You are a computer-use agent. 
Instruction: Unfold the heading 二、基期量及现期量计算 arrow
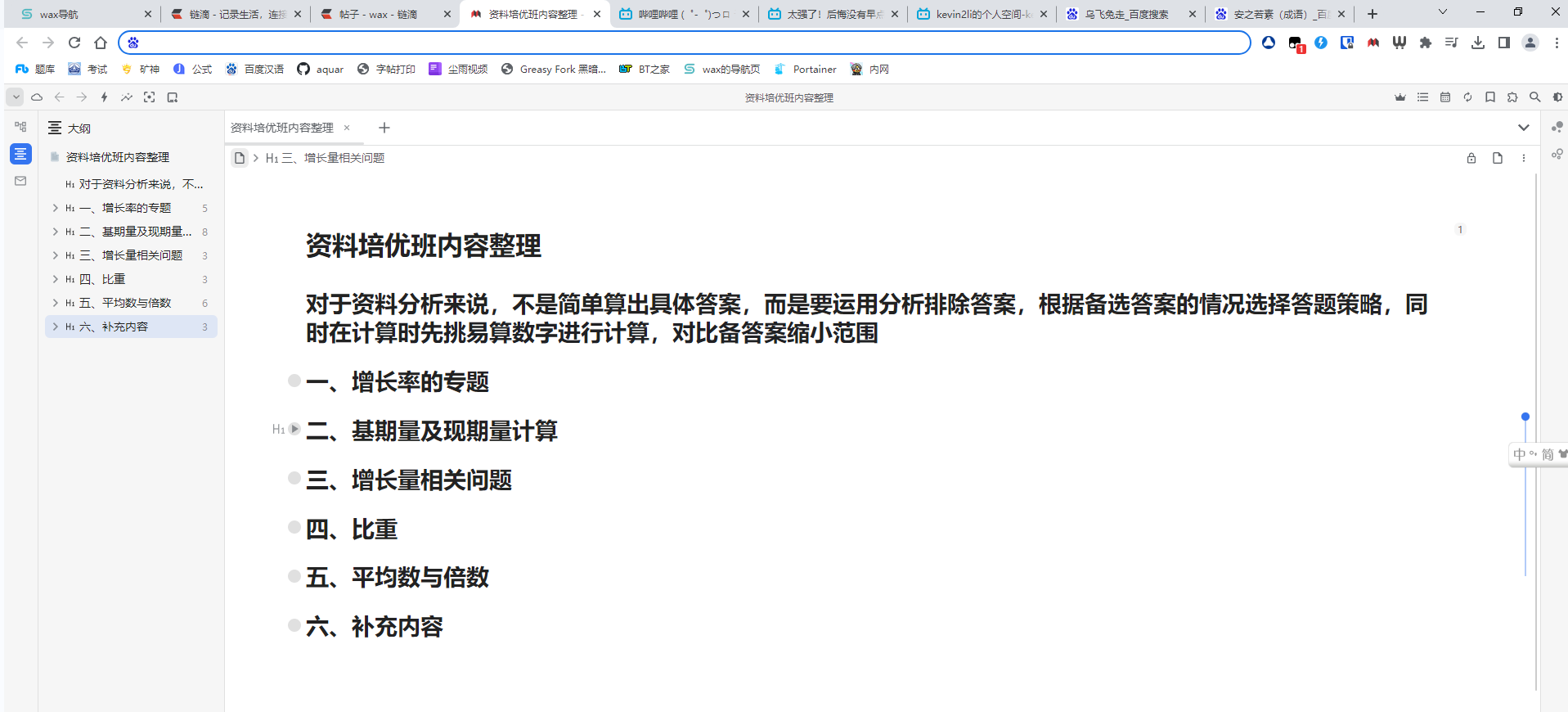click(294, 429)
